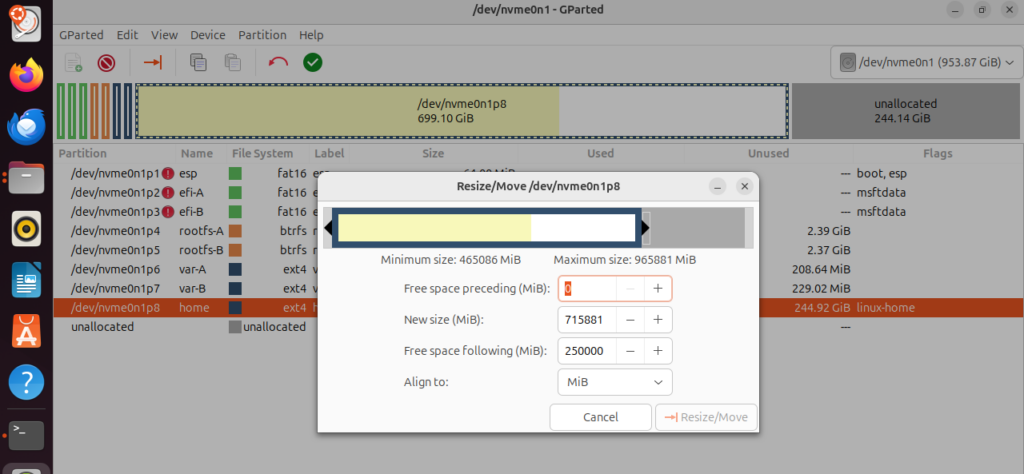
Task: Increase Free space following with plus
Action: click(x=658, y=351)
